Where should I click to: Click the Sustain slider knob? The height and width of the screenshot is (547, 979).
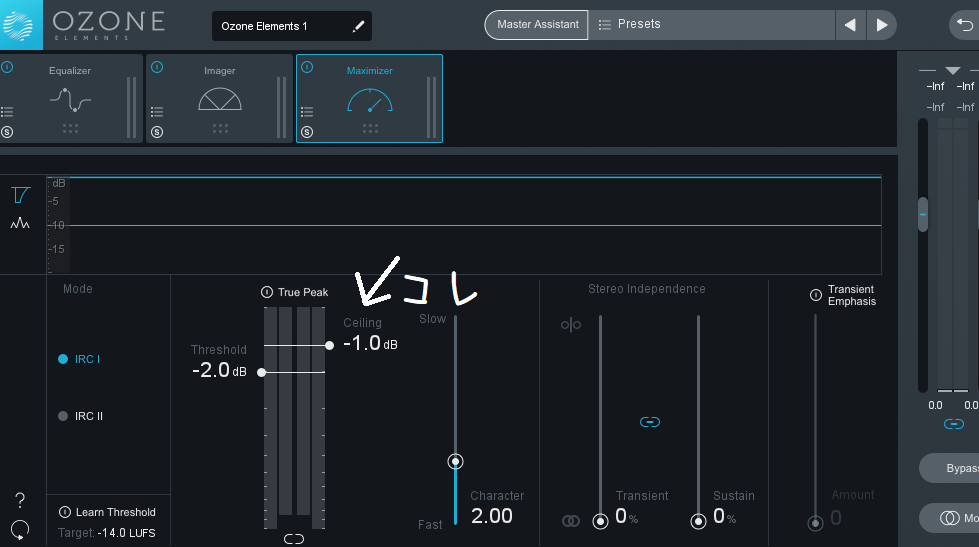point(698,521)
